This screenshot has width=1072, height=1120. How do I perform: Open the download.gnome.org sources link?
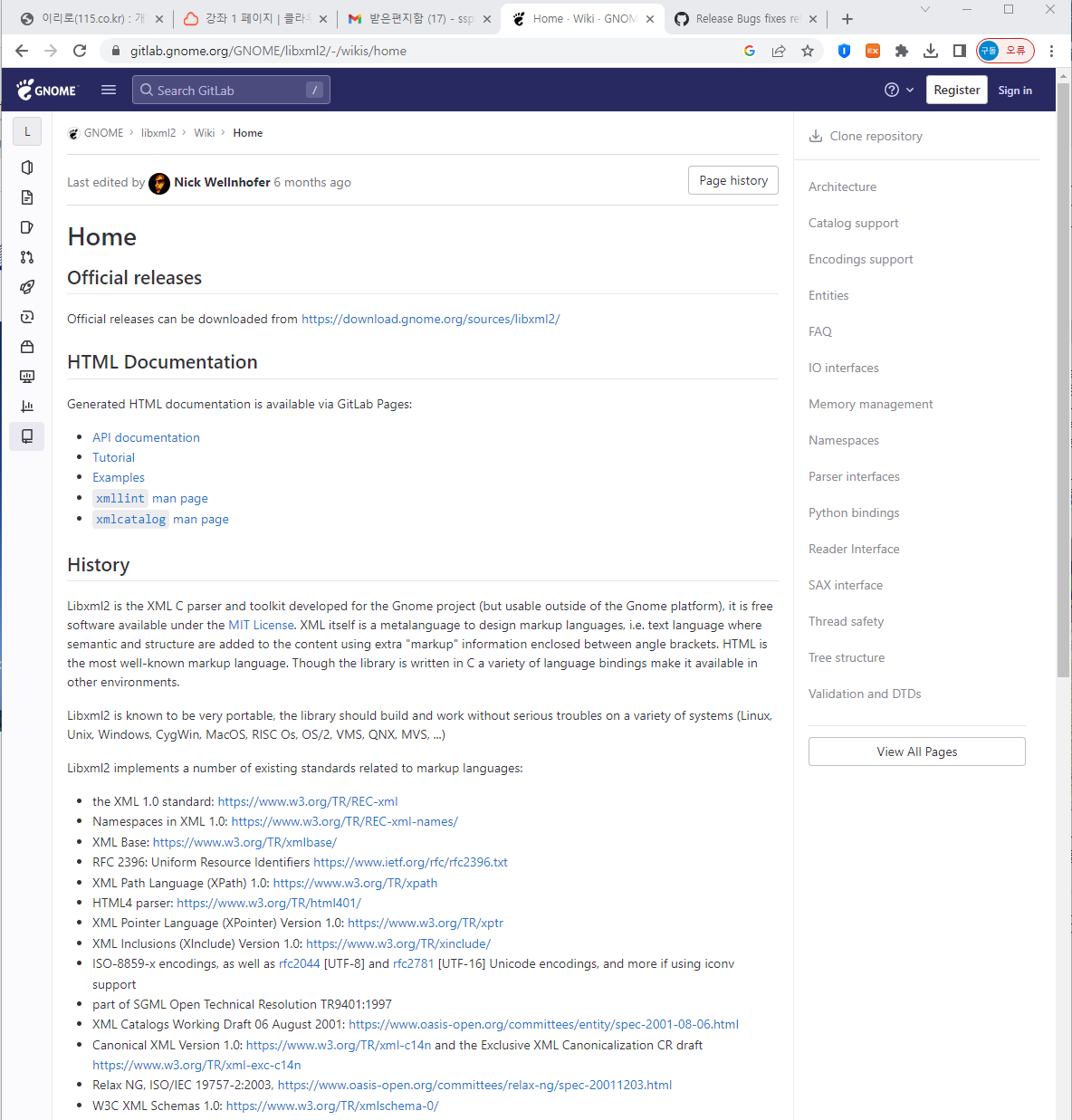tap(431, 319)
